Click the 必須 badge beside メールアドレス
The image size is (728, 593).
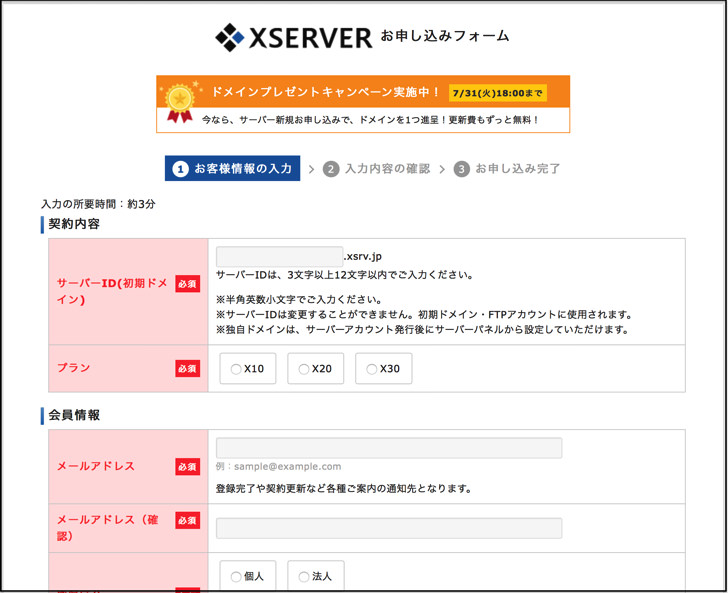coord(188,467)
